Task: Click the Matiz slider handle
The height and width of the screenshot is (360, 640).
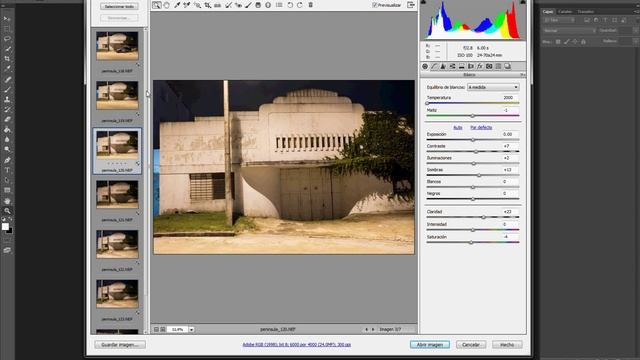Action: (473, 116)
